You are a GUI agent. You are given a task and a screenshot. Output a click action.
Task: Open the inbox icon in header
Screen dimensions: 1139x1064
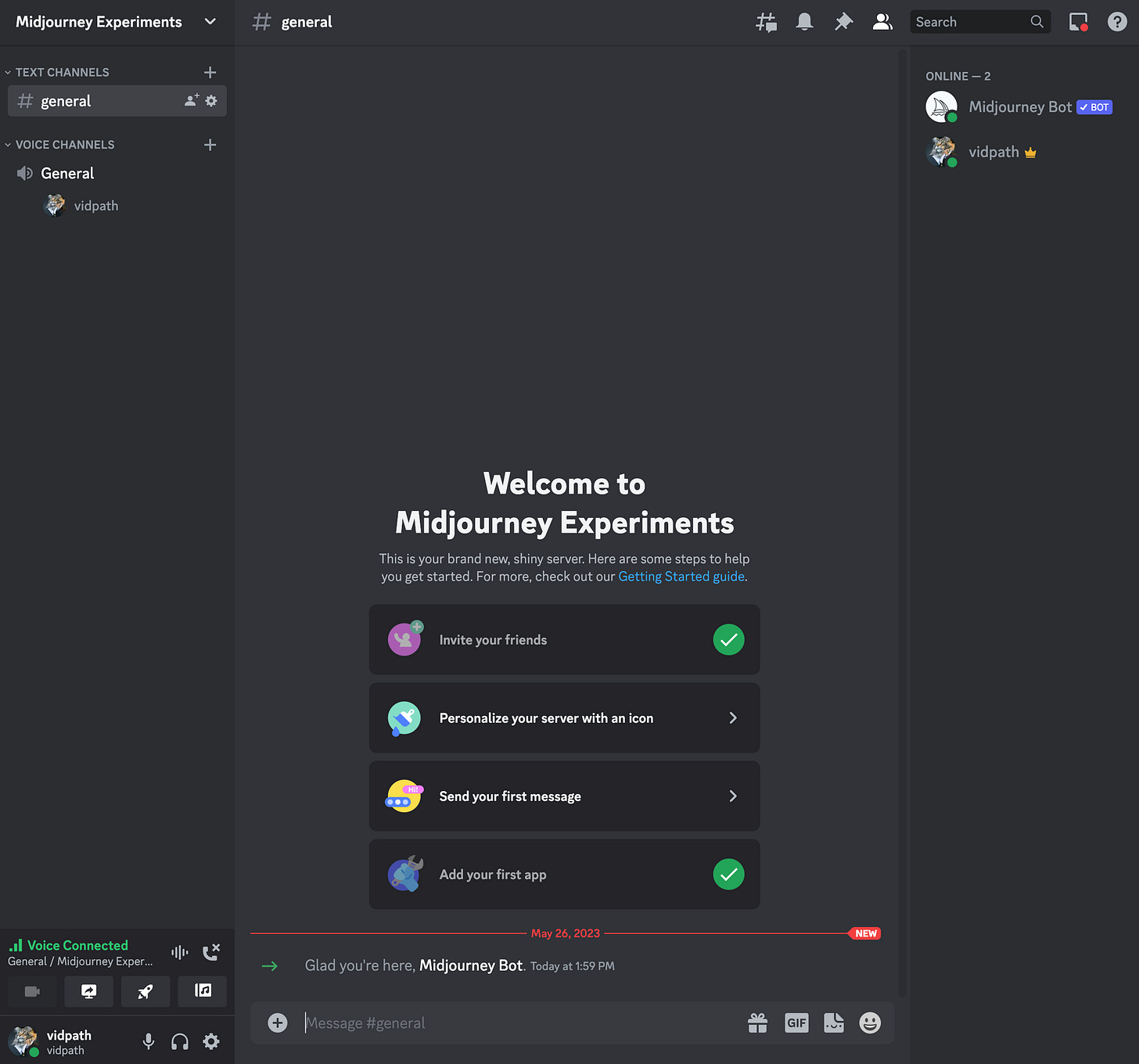click(x=1079, y=22)
